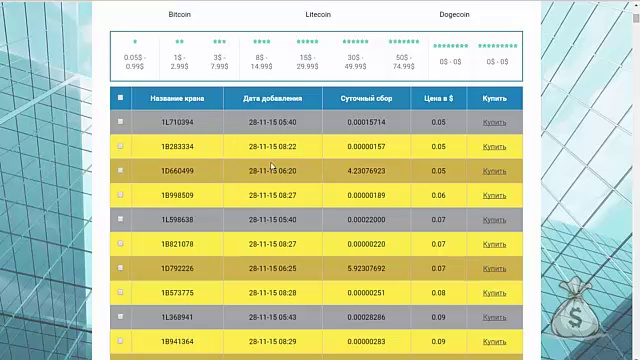Viewport: 640px width, 360px height.
Task: Tick checkbox for faucet 1L368941
Action: point(120,316)
